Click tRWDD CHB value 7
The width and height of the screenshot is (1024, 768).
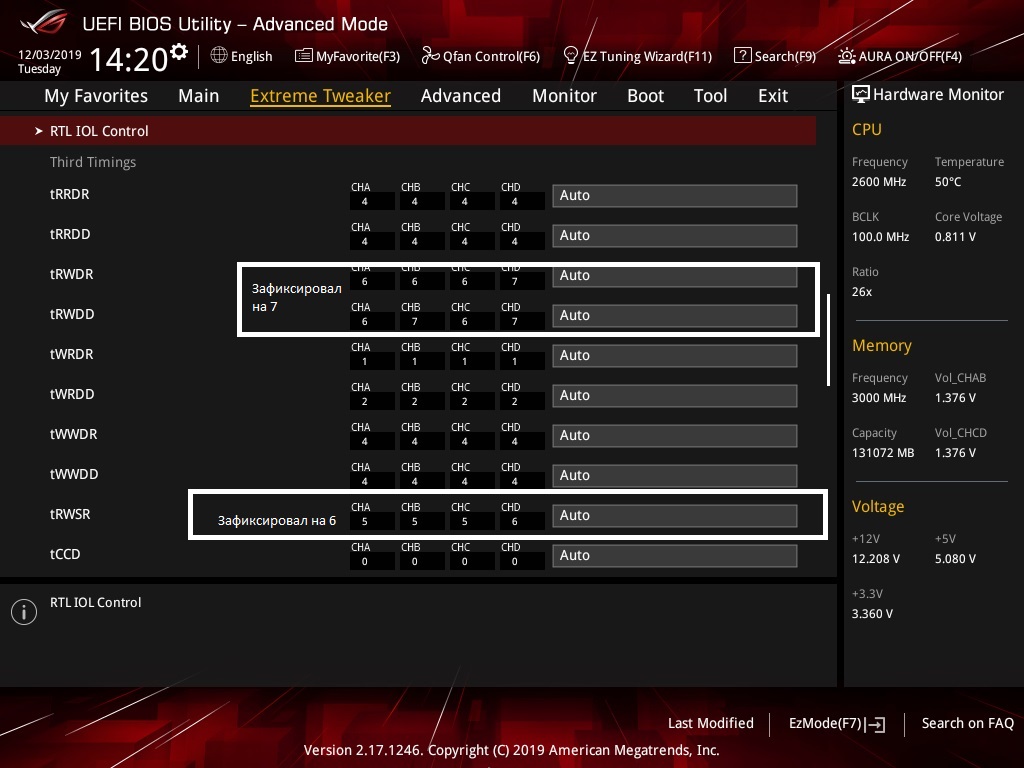click(x=415, y=321)
